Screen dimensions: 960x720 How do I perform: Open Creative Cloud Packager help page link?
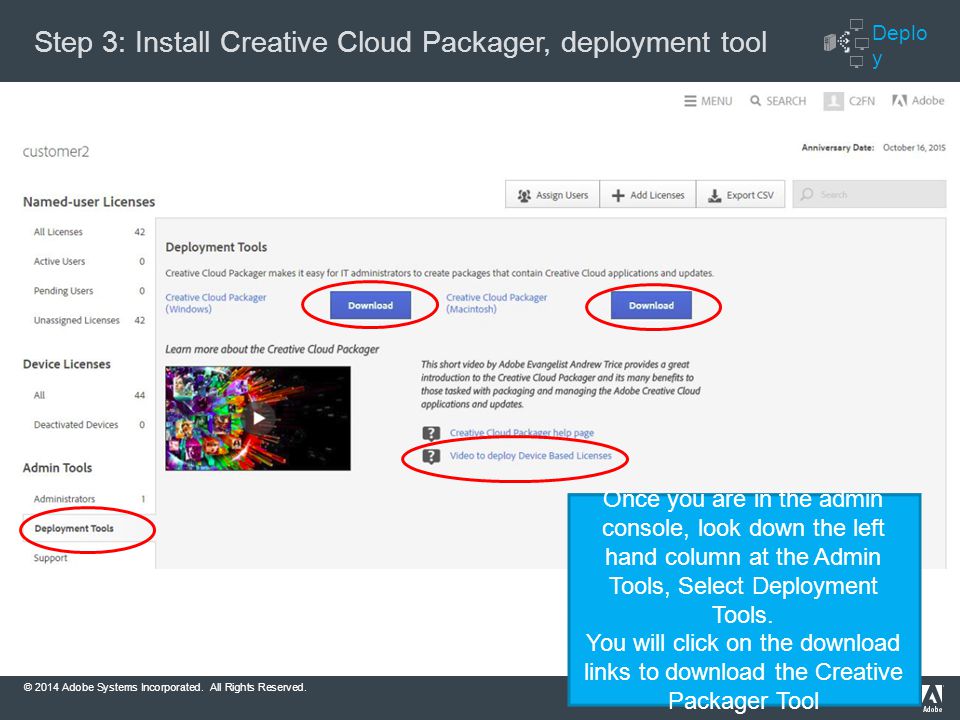(x=522, y=433)
